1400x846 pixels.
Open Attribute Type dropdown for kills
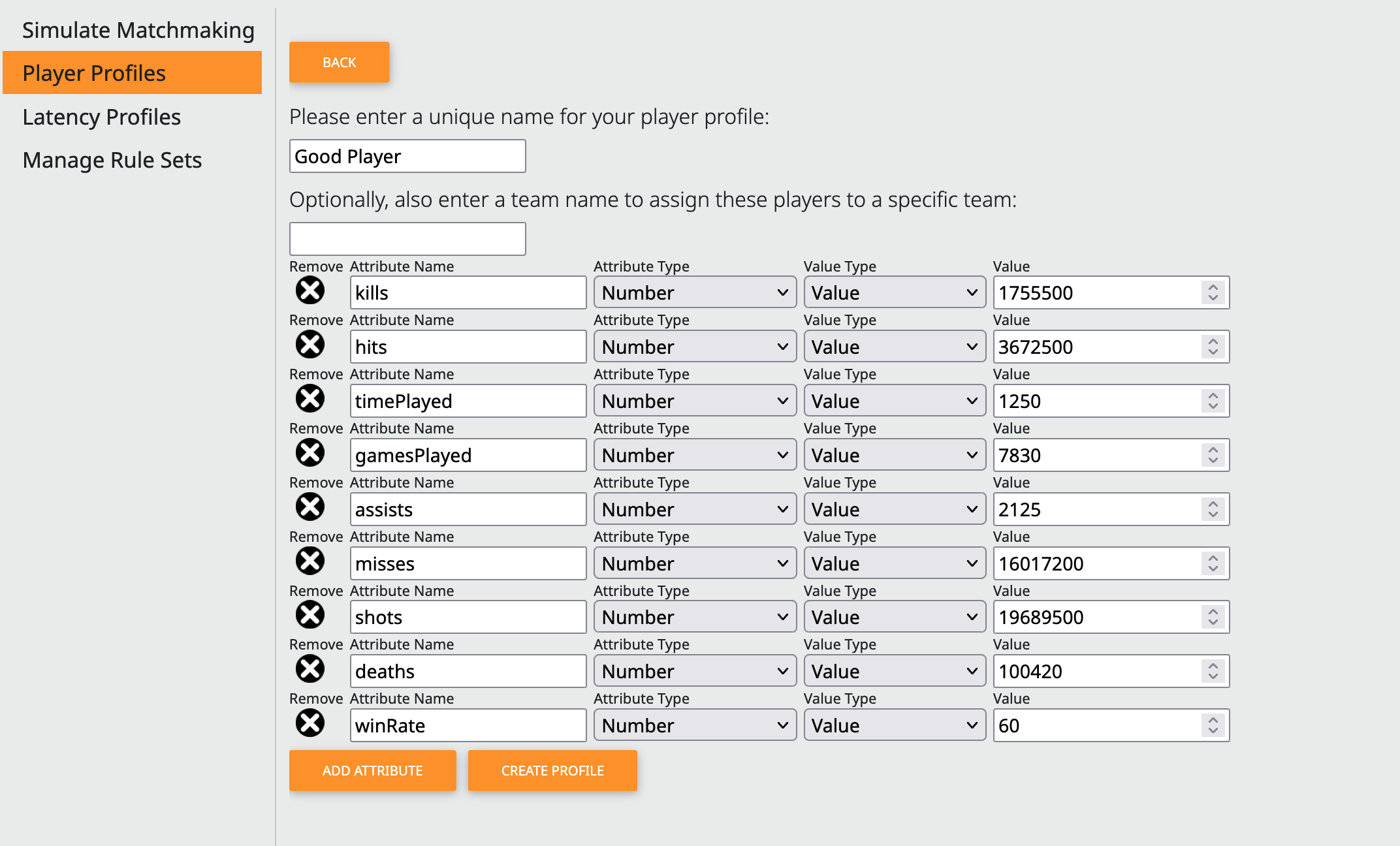[695, 292]
